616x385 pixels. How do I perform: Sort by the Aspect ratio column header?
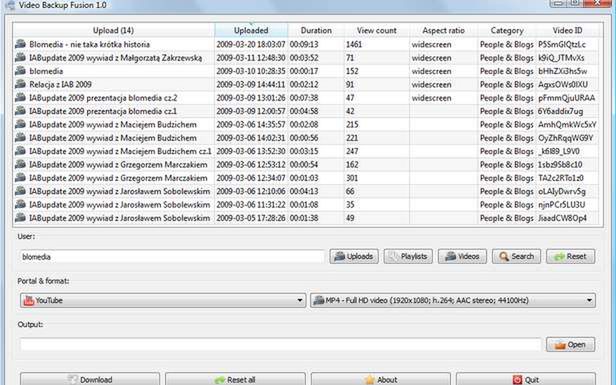(x=444, y=30)
